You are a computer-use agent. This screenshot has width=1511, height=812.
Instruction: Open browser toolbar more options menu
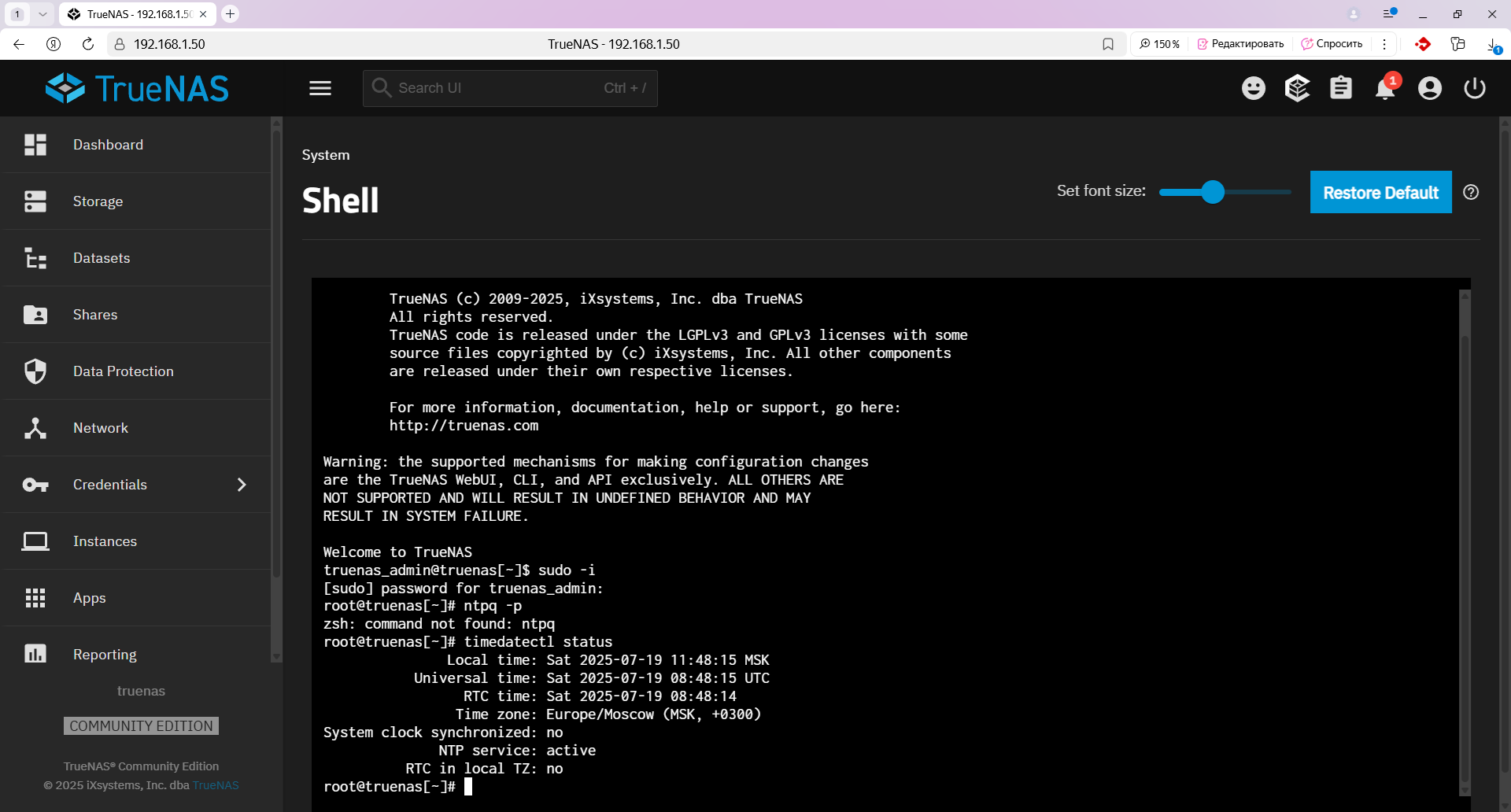pos(1384,44)
